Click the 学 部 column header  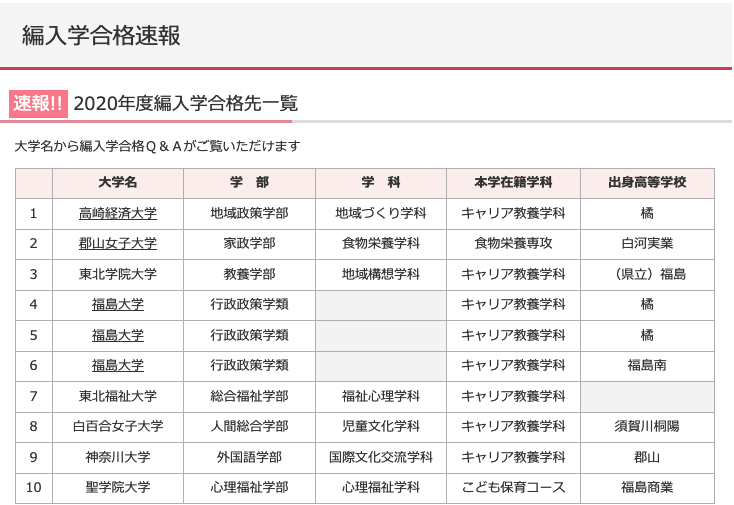click(249, 183)
